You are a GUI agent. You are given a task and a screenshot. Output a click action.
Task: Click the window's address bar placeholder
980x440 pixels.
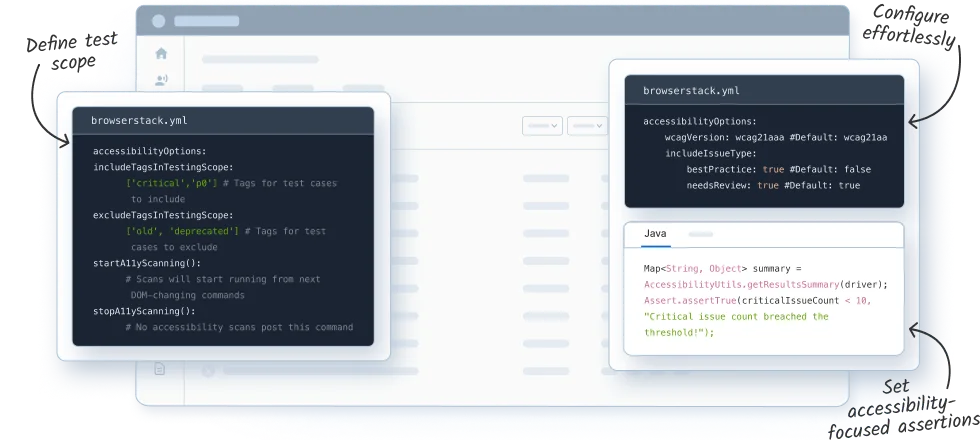click(x=206, y=21)
